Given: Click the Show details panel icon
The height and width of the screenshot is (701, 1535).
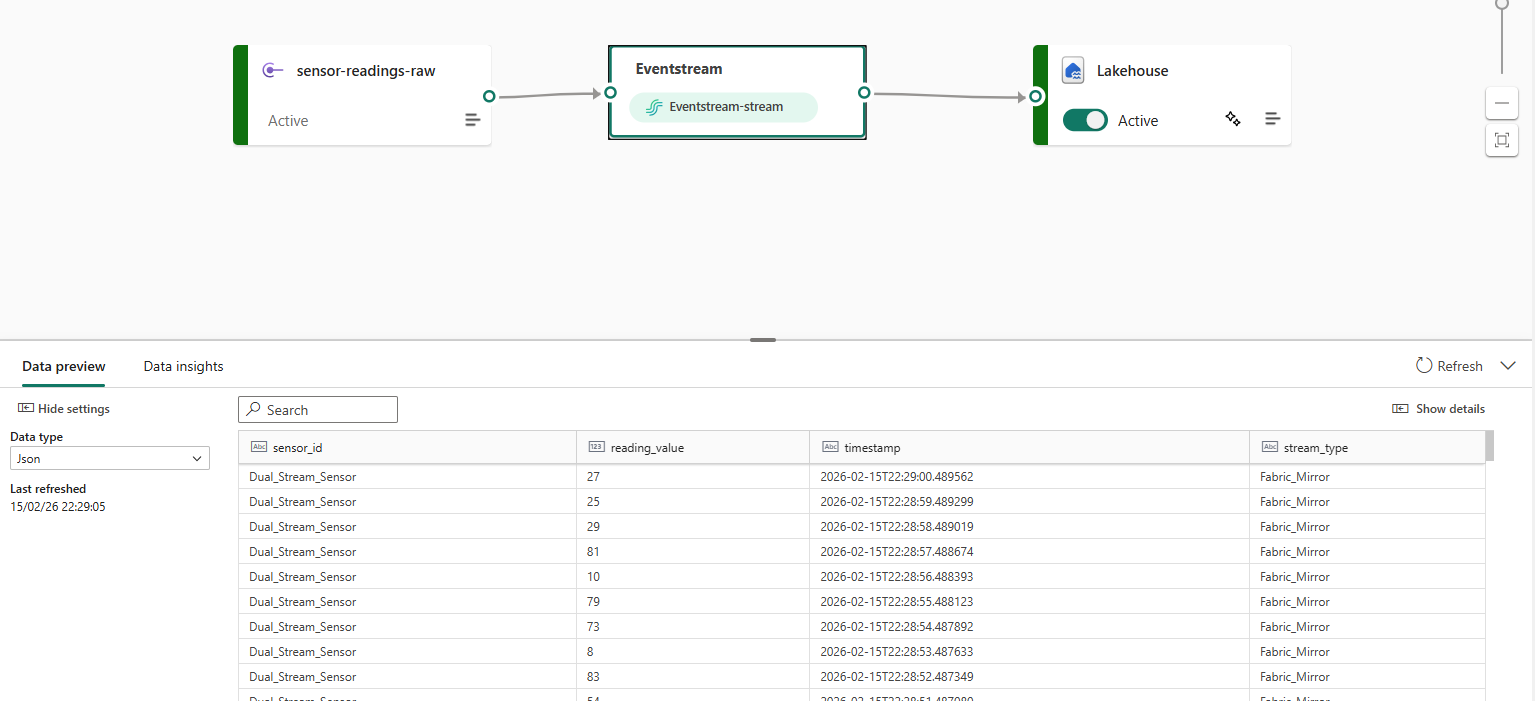Looking at the screenshot, I should [1400, 408].
